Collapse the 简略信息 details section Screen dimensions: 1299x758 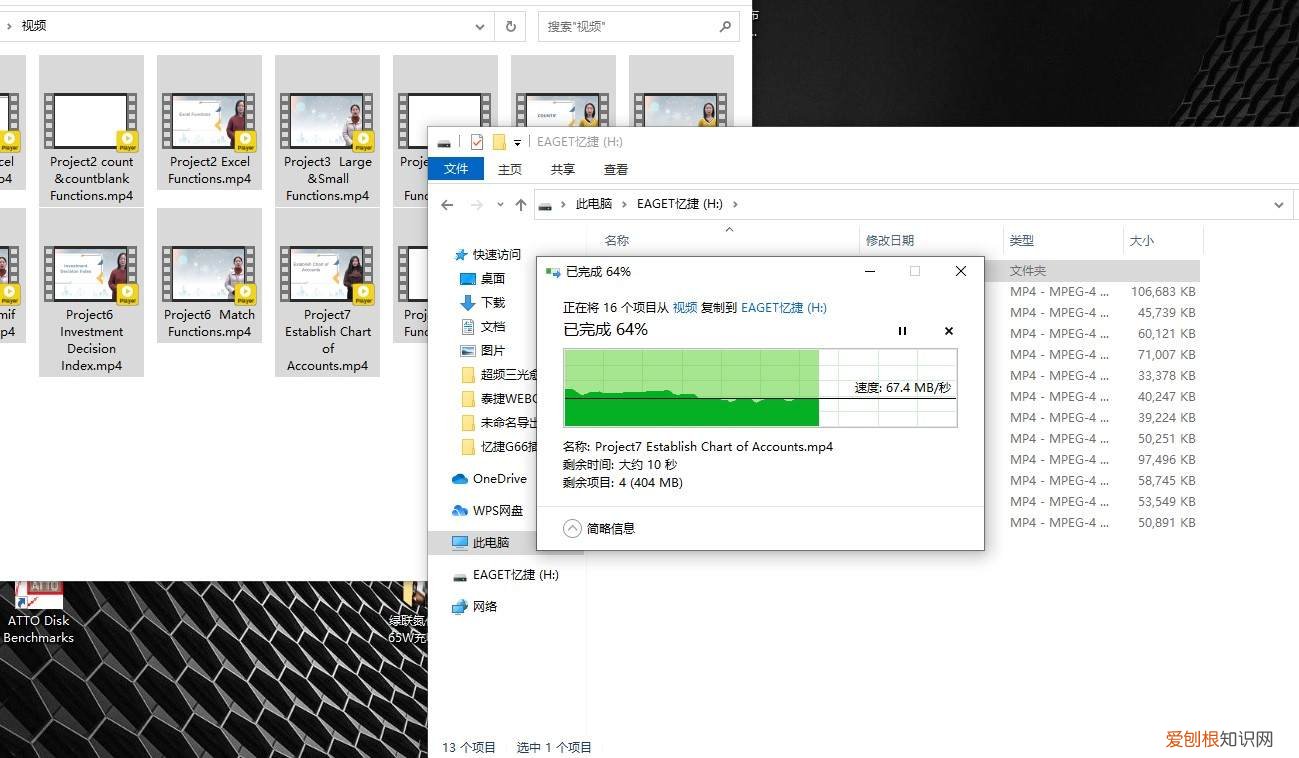coord(572,528)
